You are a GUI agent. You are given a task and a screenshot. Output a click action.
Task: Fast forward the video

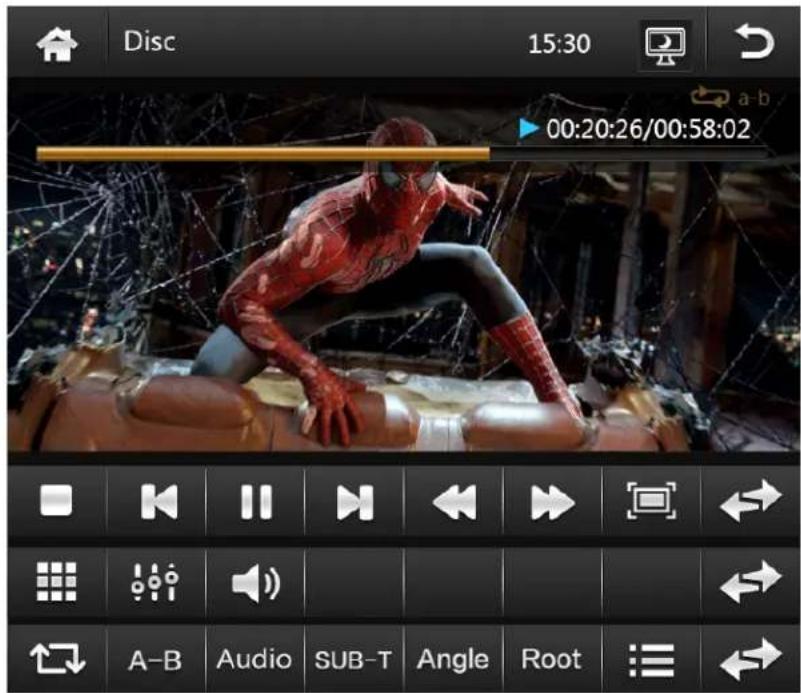(553, 503)
